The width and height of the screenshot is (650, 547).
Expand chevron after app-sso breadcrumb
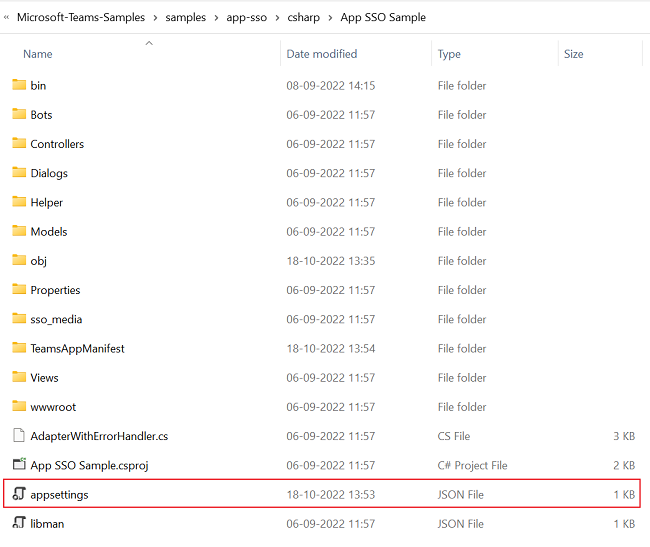click(277, 18)
